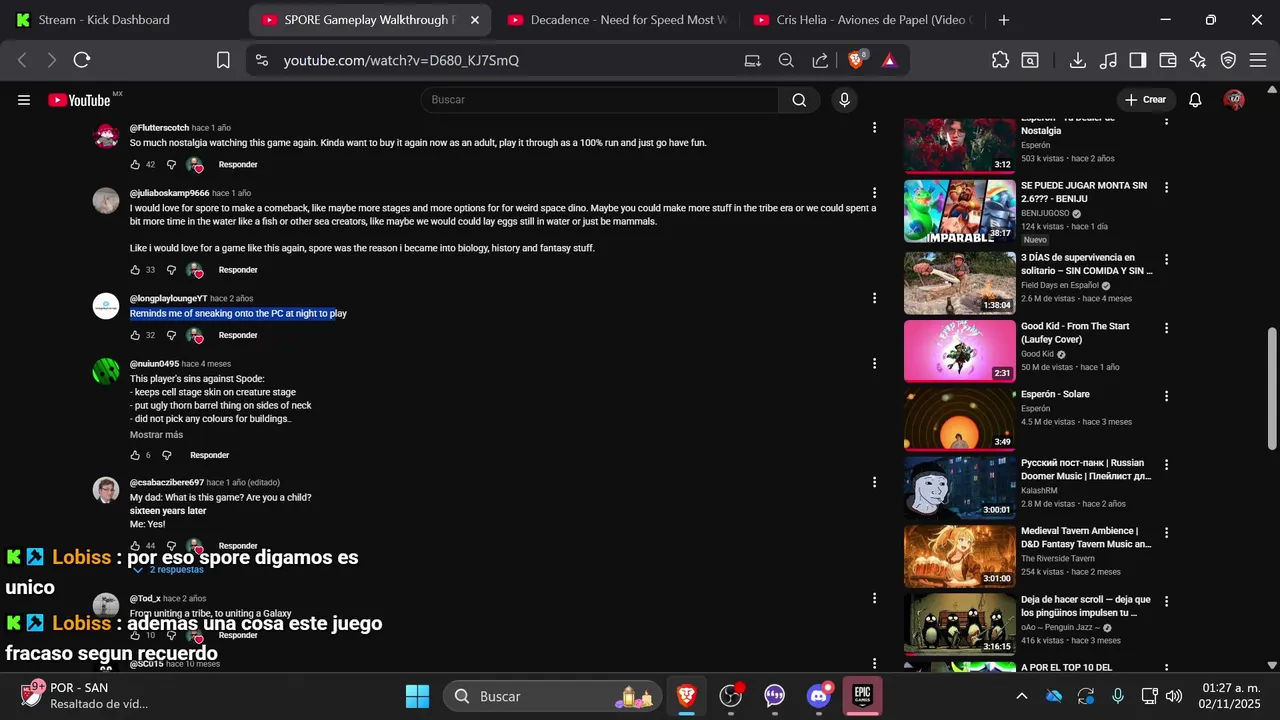Share this page via share icon

[x=820, y=60]
